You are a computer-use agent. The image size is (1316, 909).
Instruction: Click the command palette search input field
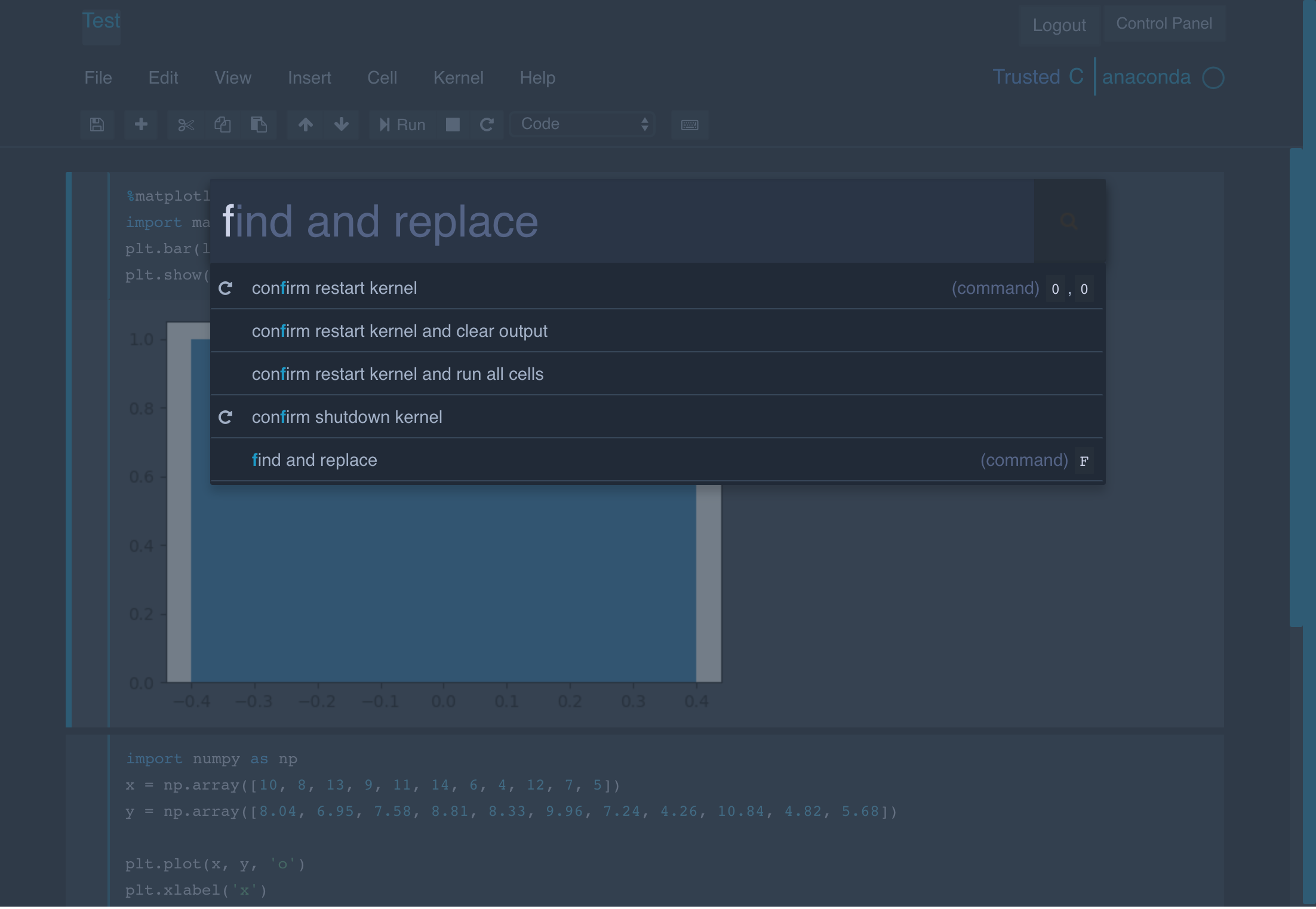[x=622, y=221]
